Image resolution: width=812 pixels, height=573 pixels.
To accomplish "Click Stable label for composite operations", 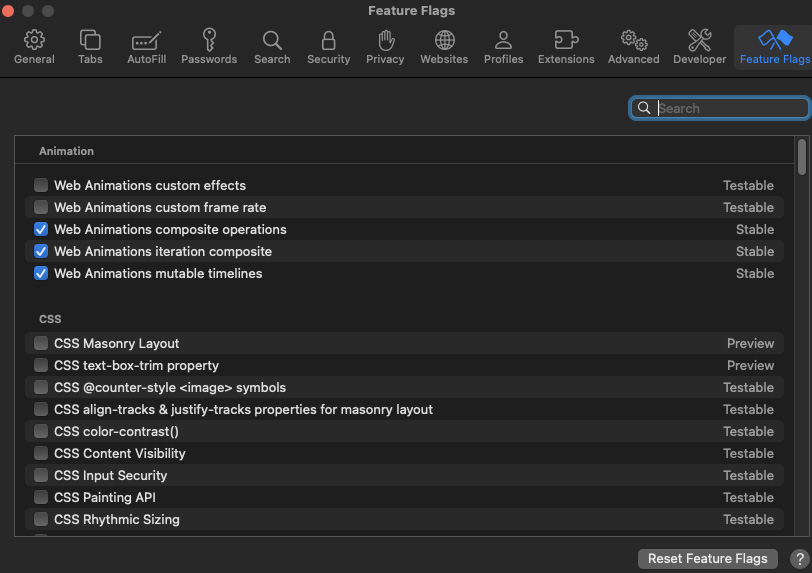I will (x=755, y=230).
